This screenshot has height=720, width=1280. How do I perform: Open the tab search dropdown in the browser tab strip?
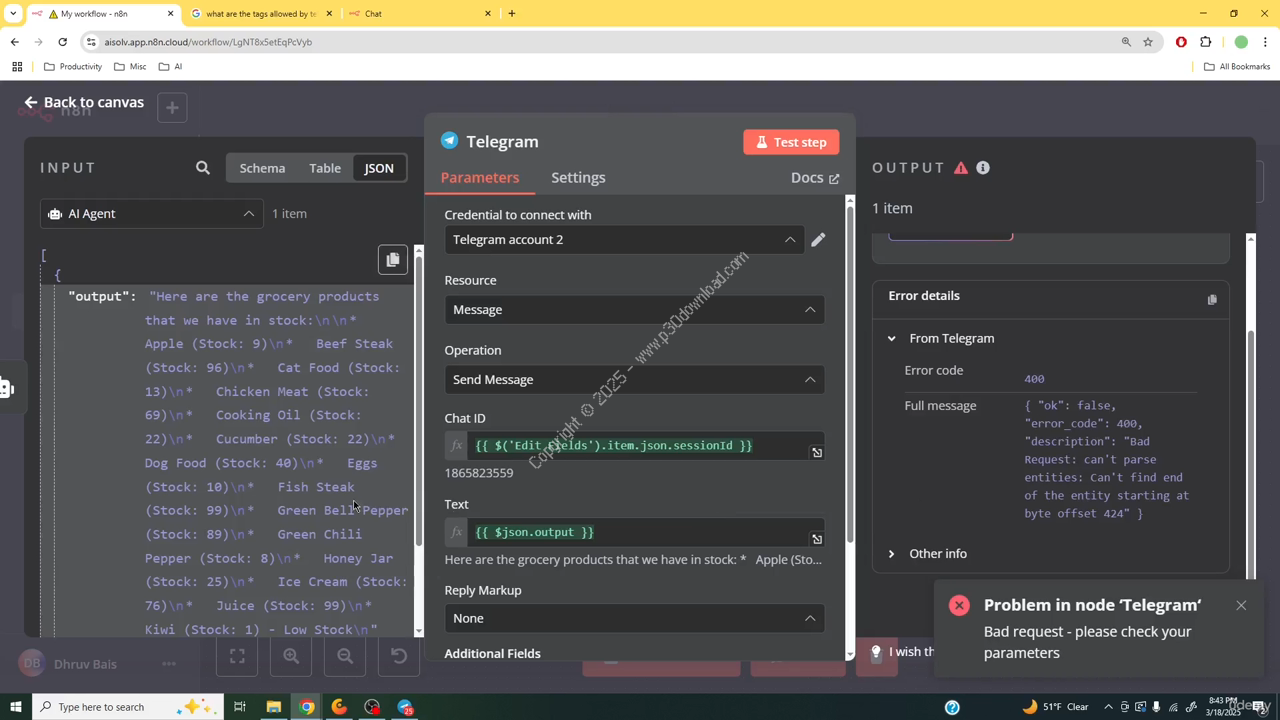tap(13, 14)
